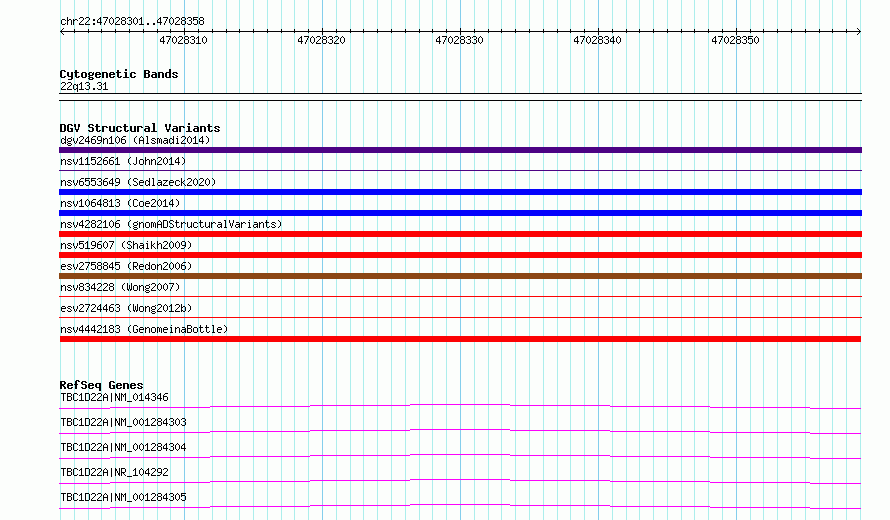Open transcript TBC1D22A|NM_001284304
This screenshot has height=520, width=890.
123,447
